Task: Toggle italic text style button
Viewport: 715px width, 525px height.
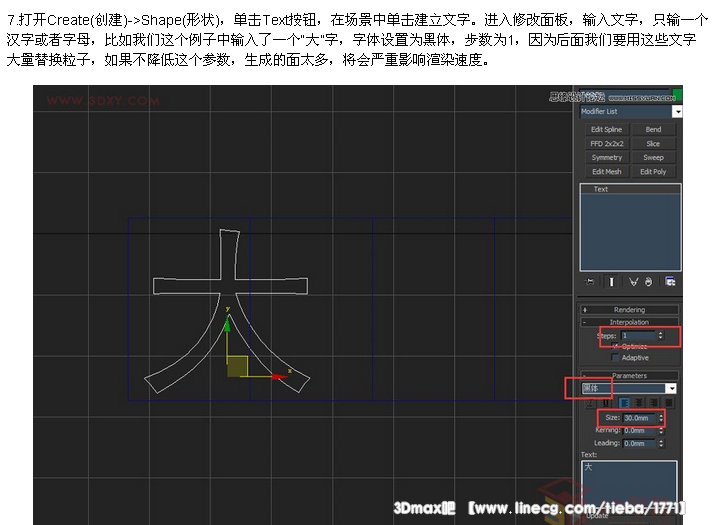Action: click(591, 403)
